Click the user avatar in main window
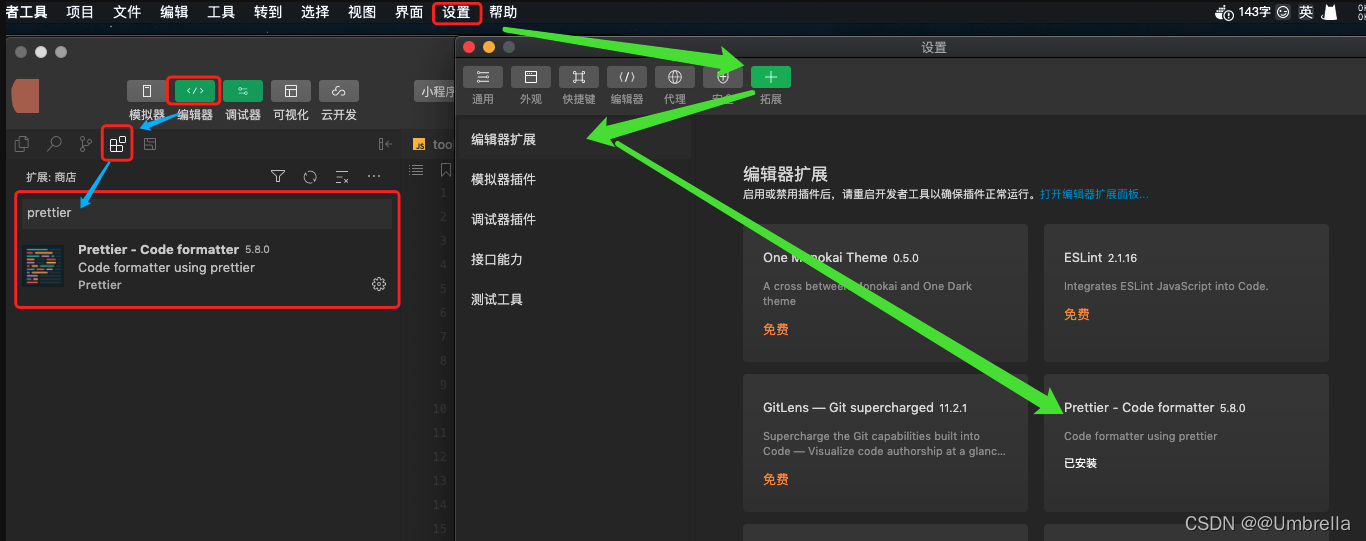Viewport: 1366px width, 541px height. pos(25,97)
